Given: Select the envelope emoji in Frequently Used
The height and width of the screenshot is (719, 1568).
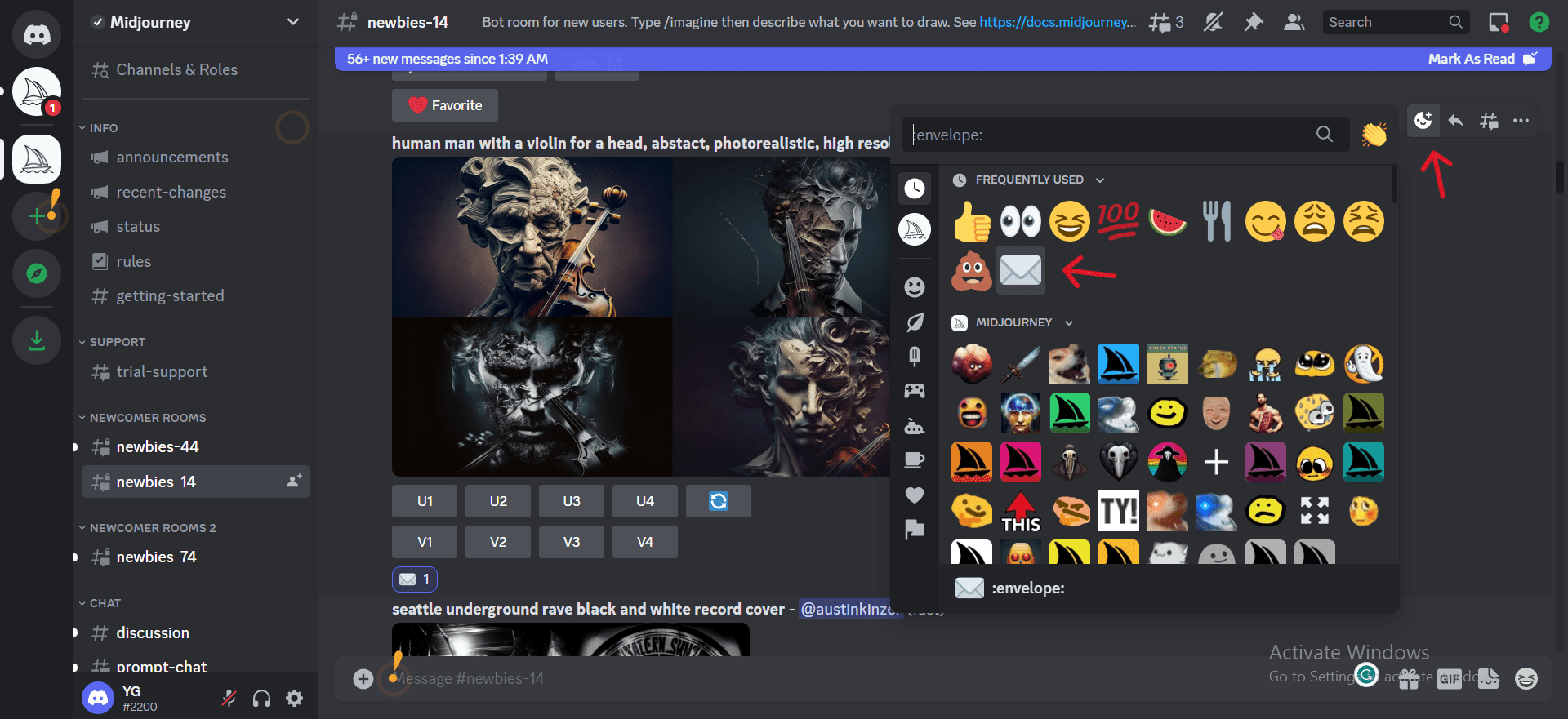Looking at the screenshot, I should [x=1020, y=270].
